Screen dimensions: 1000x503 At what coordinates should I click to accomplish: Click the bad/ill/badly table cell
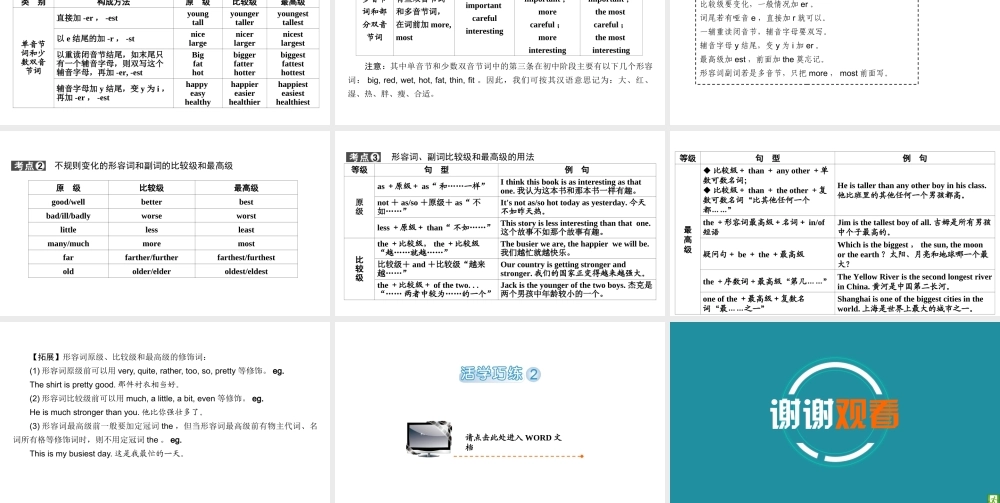tap(68, 216)
